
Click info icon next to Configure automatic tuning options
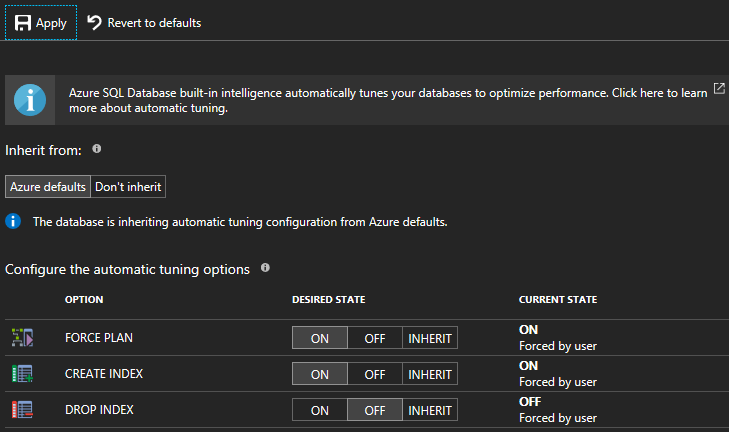coord(265,268)
